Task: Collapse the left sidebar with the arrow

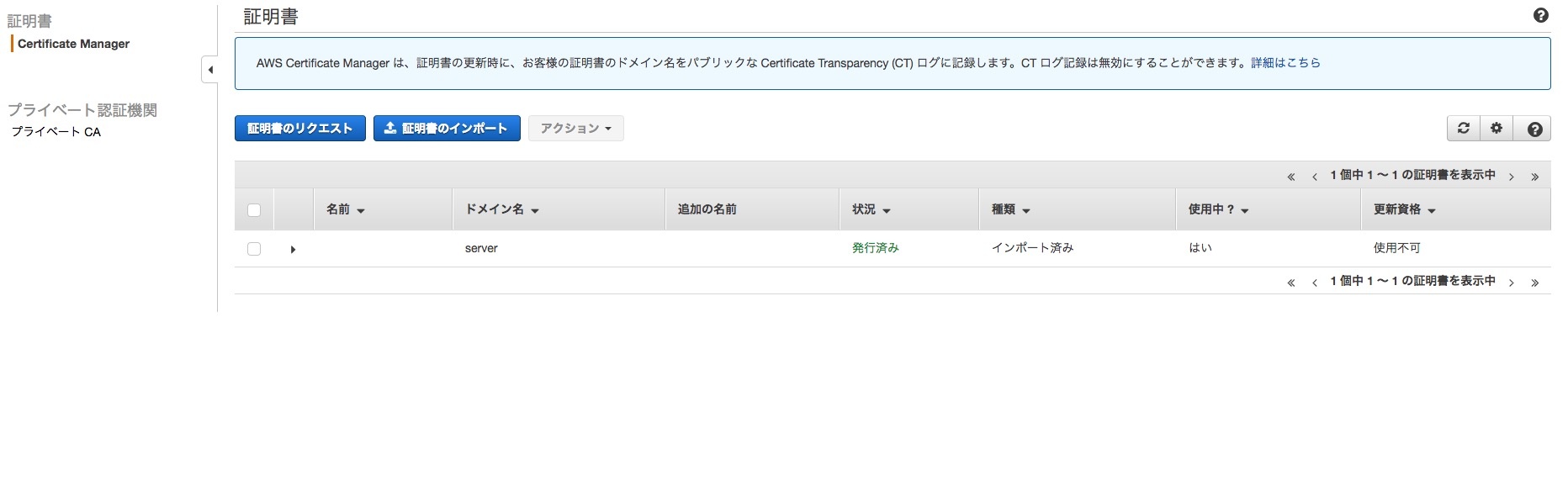Action: (210, 70)
